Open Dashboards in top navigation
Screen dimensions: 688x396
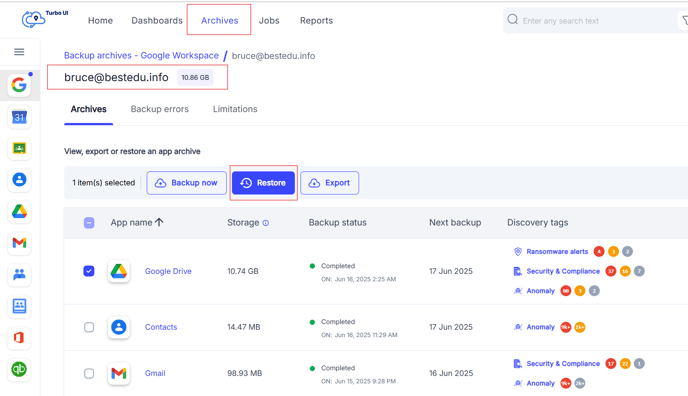(157, 20)
